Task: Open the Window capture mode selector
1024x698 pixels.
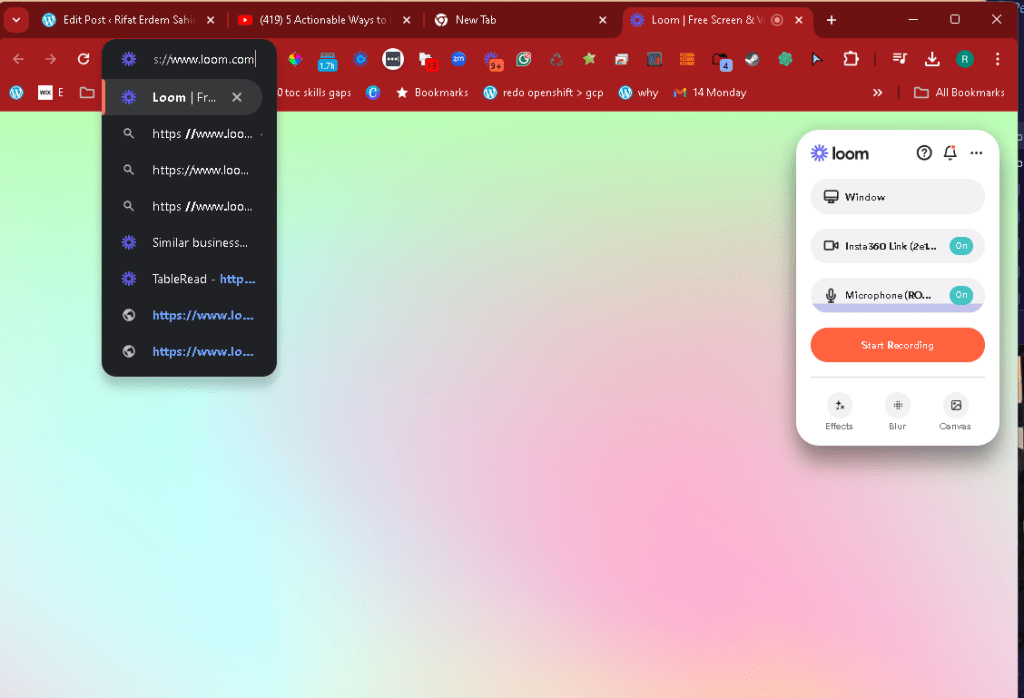Action: (897, 197)
